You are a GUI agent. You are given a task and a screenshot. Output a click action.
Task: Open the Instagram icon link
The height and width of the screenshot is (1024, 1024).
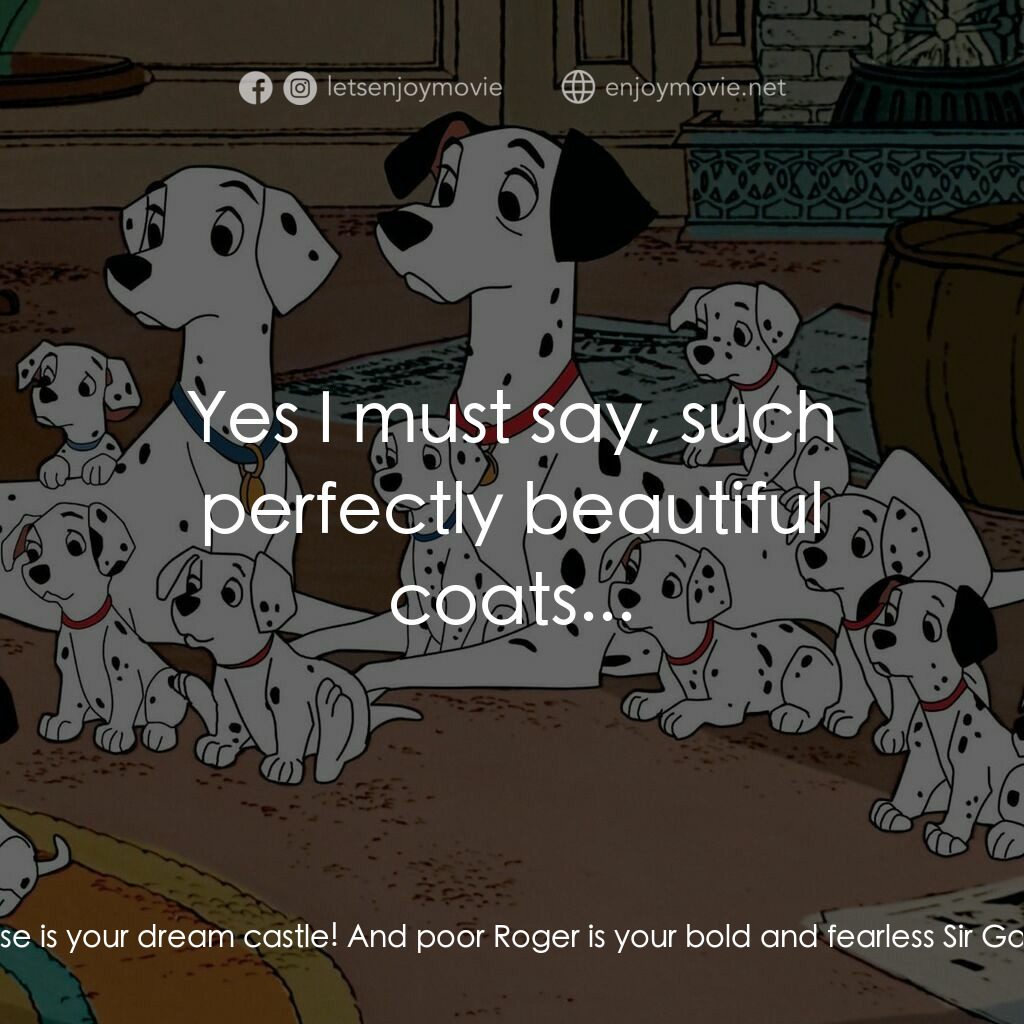[300, 88]
